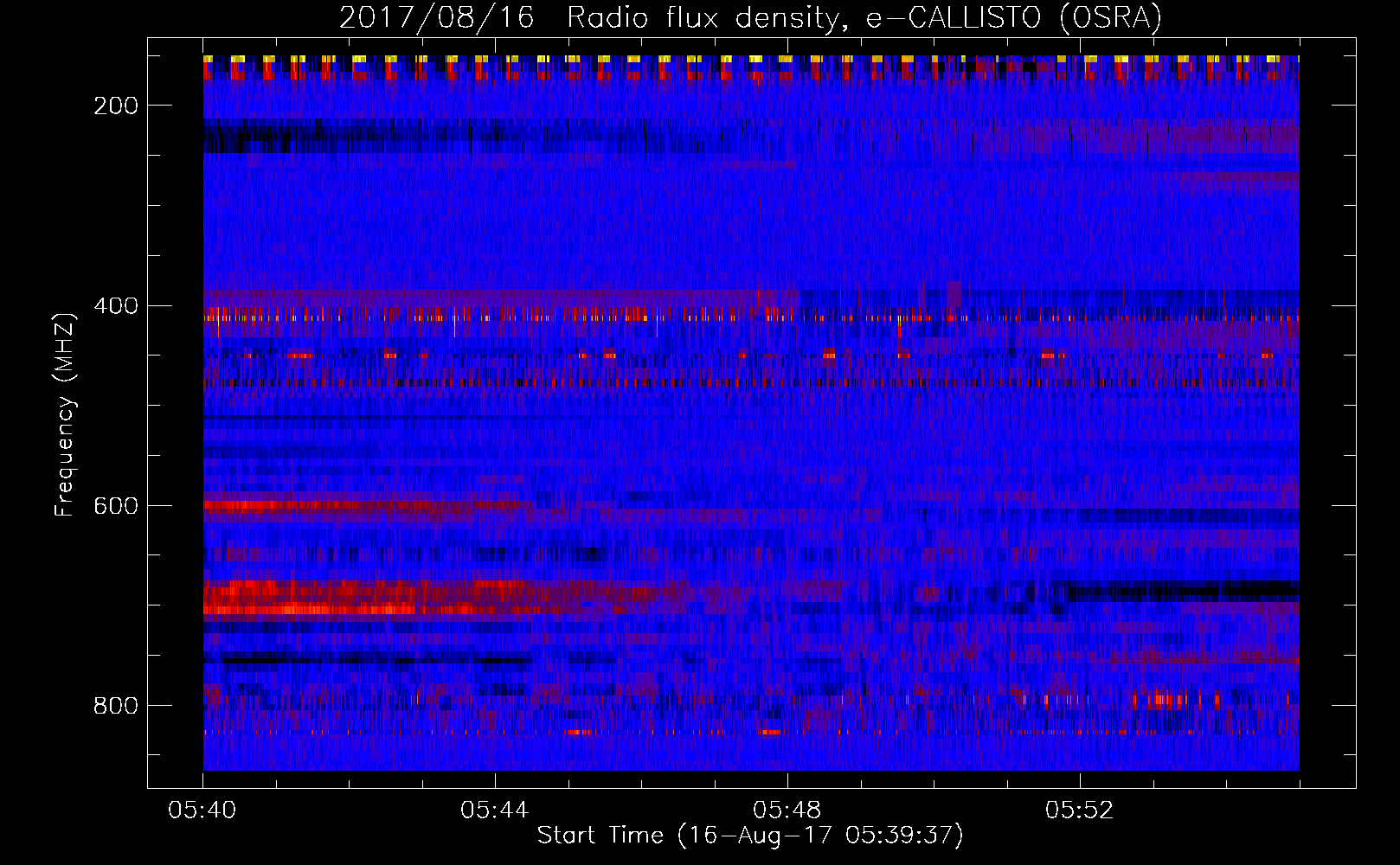Click the "Start Time (16-Aug-17 05:39:37)" label
This screenshot has width=1400, height=865.
point(750,835)
